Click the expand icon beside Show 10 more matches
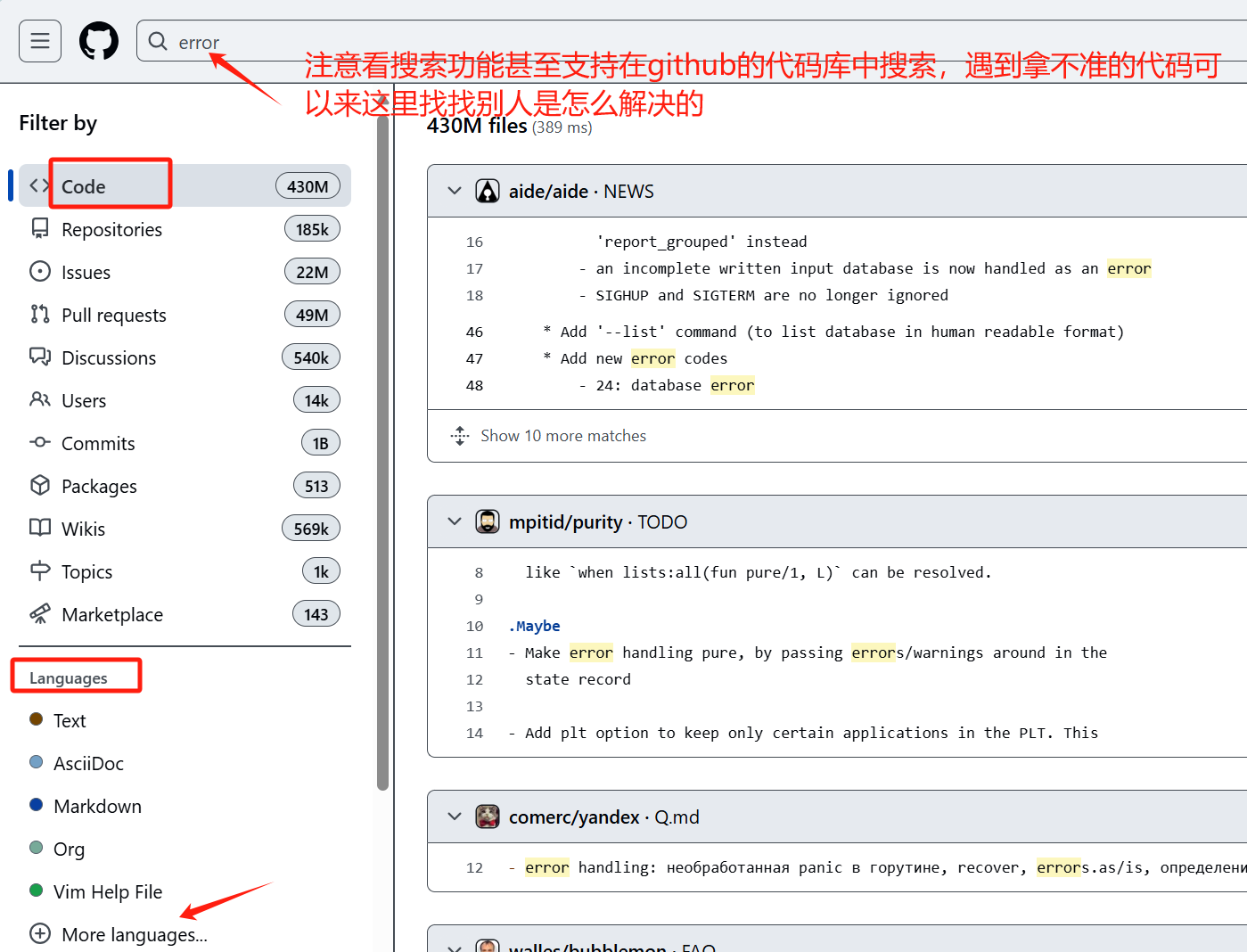Screen dimensions: 1247x952 point(460,436)
